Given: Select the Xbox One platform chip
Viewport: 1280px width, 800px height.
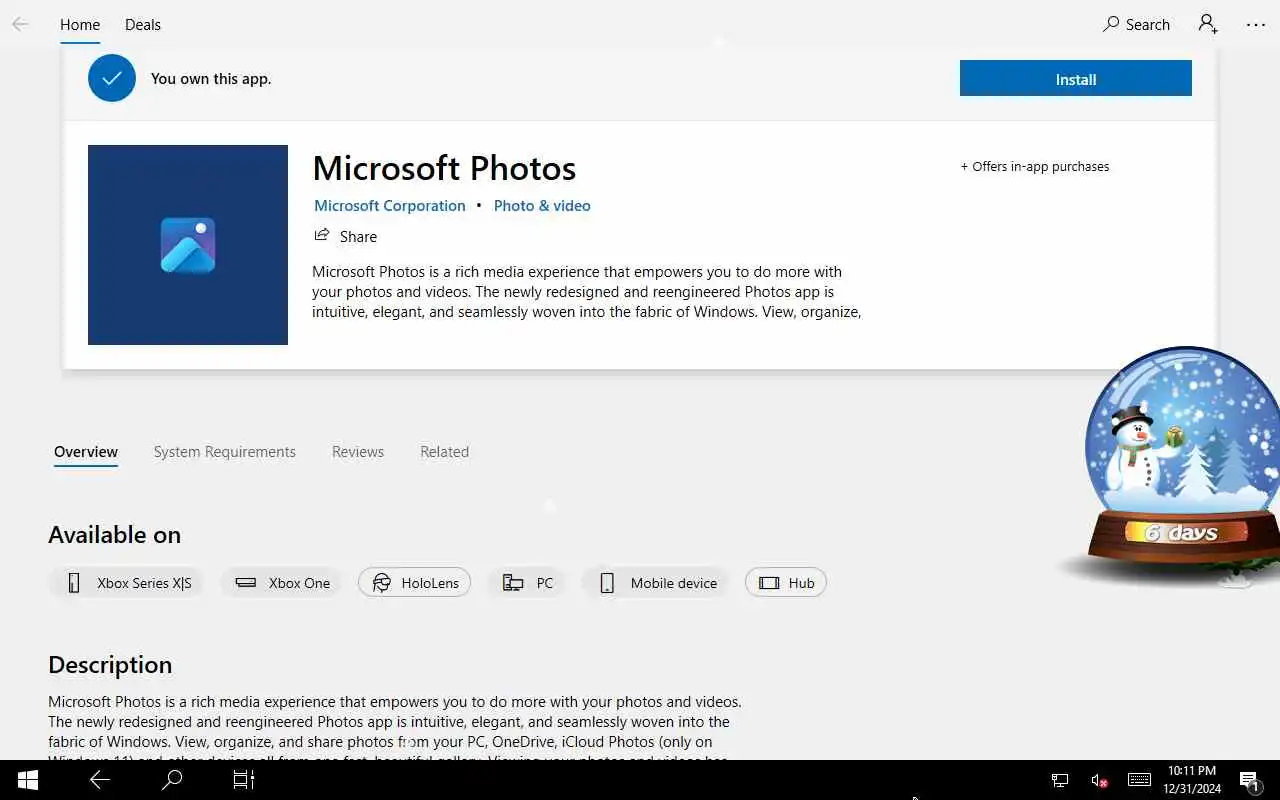Looking at the screenshot, I should click(281, 583).
